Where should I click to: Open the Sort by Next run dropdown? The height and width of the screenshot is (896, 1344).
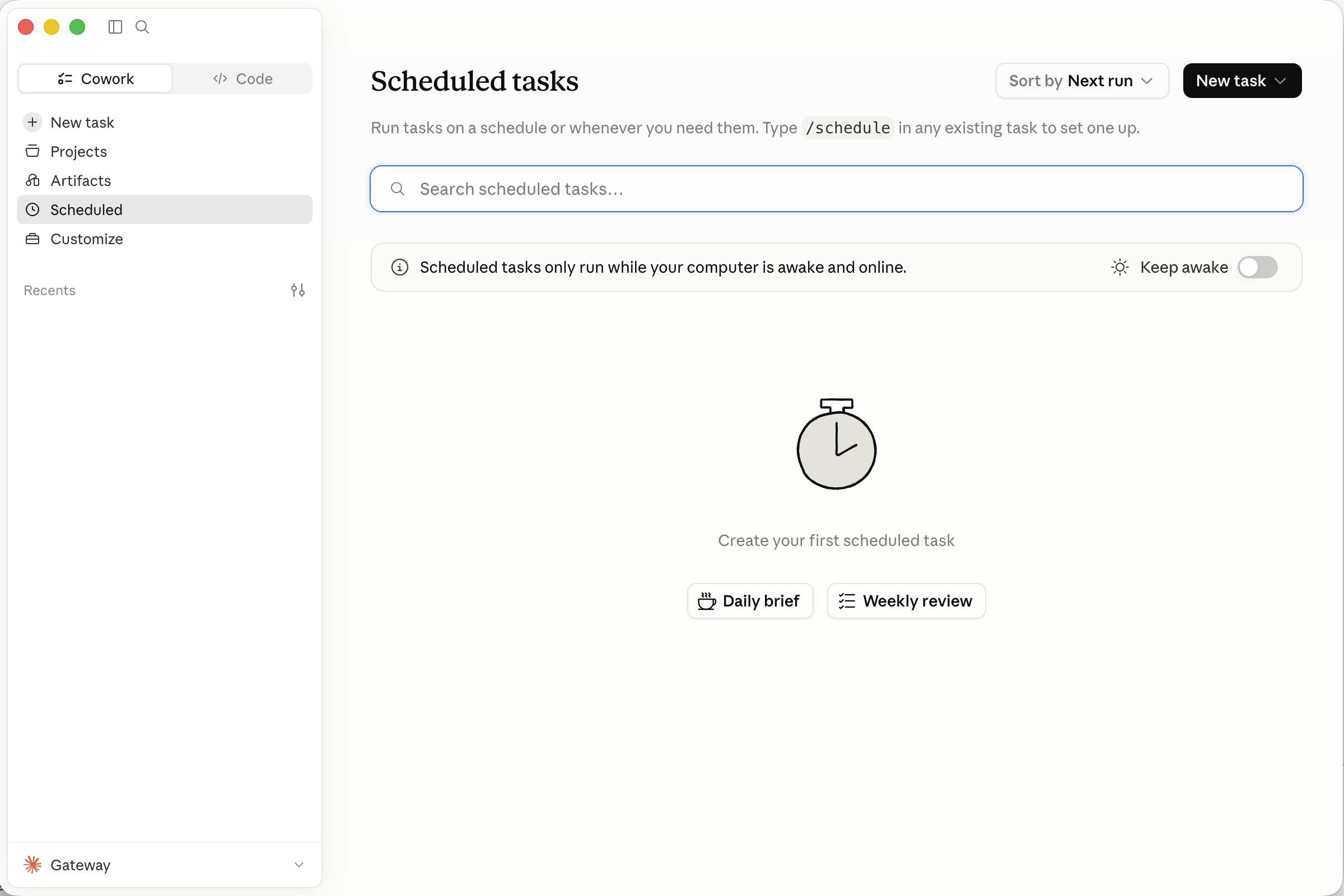1082,81
